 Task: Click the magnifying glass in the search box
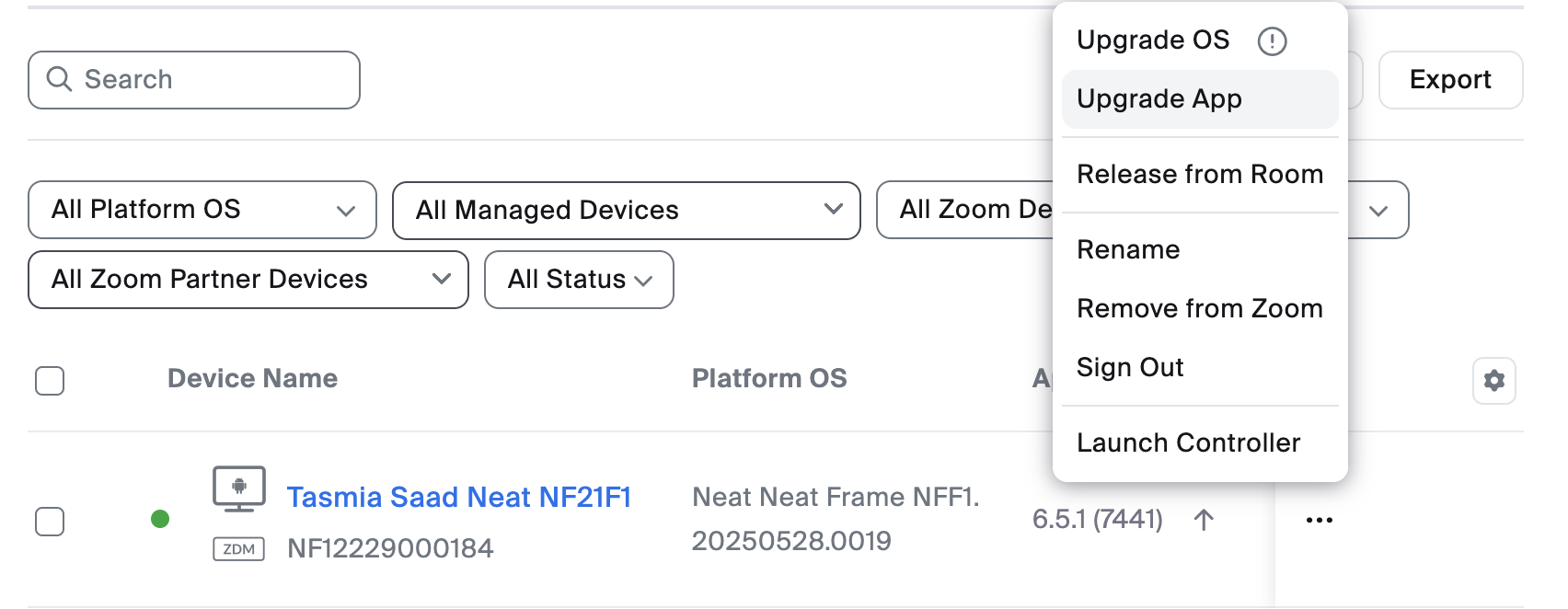click(61, 79)
